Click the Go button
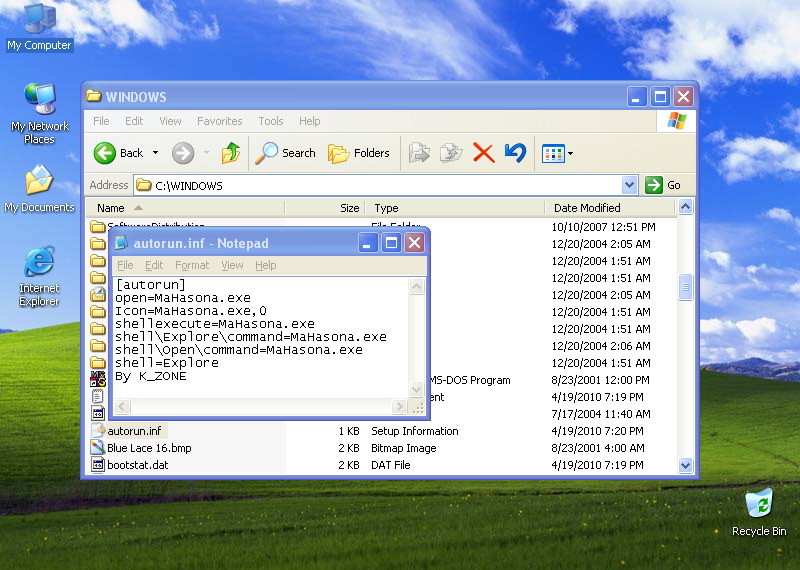 [x=663, y=185]
